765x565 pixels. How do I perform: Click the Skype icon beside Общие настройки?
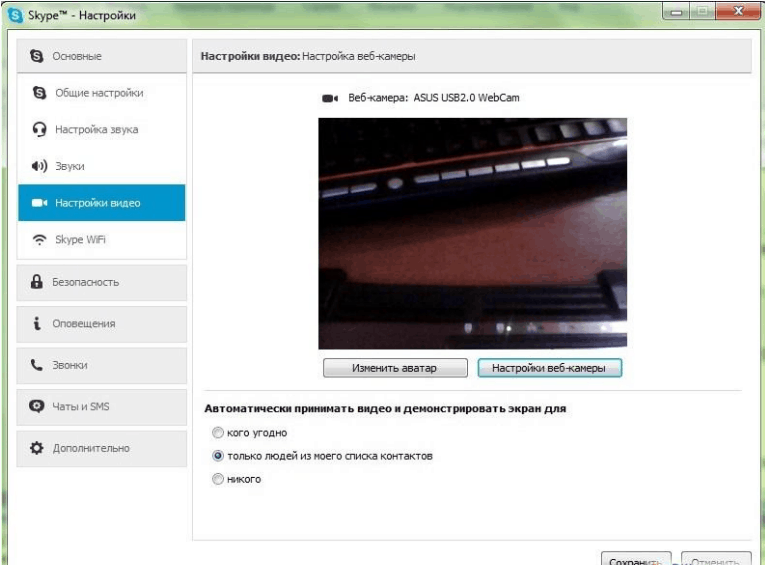(40, 93)
